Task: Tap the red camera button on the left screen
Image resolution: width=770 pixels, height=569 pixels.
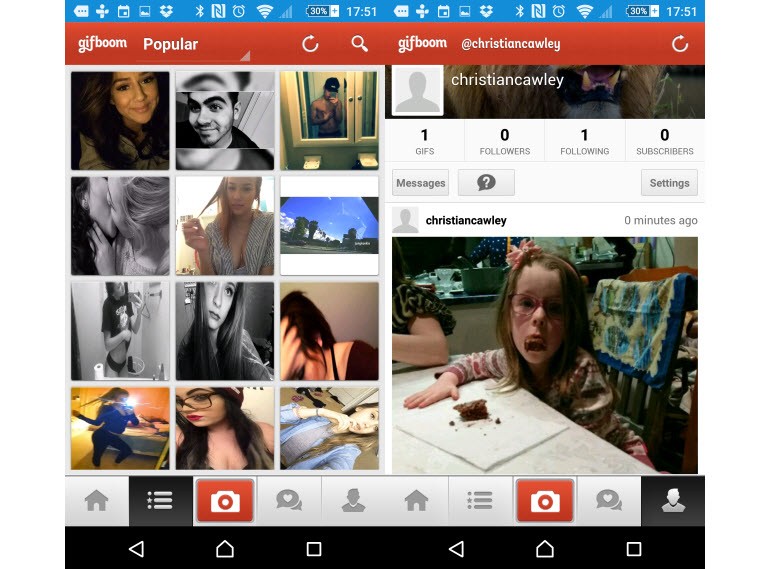Action: click(x=225, y=501)
